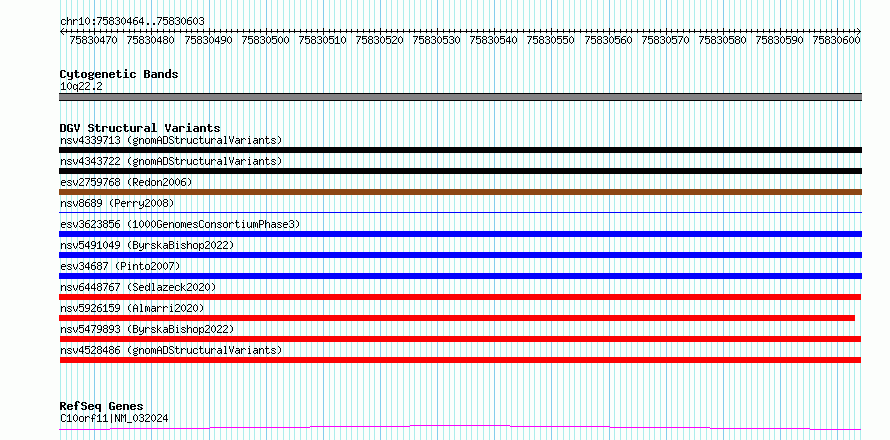Open gene C10orf11|NM_032024 label

[x=114, y=419]
